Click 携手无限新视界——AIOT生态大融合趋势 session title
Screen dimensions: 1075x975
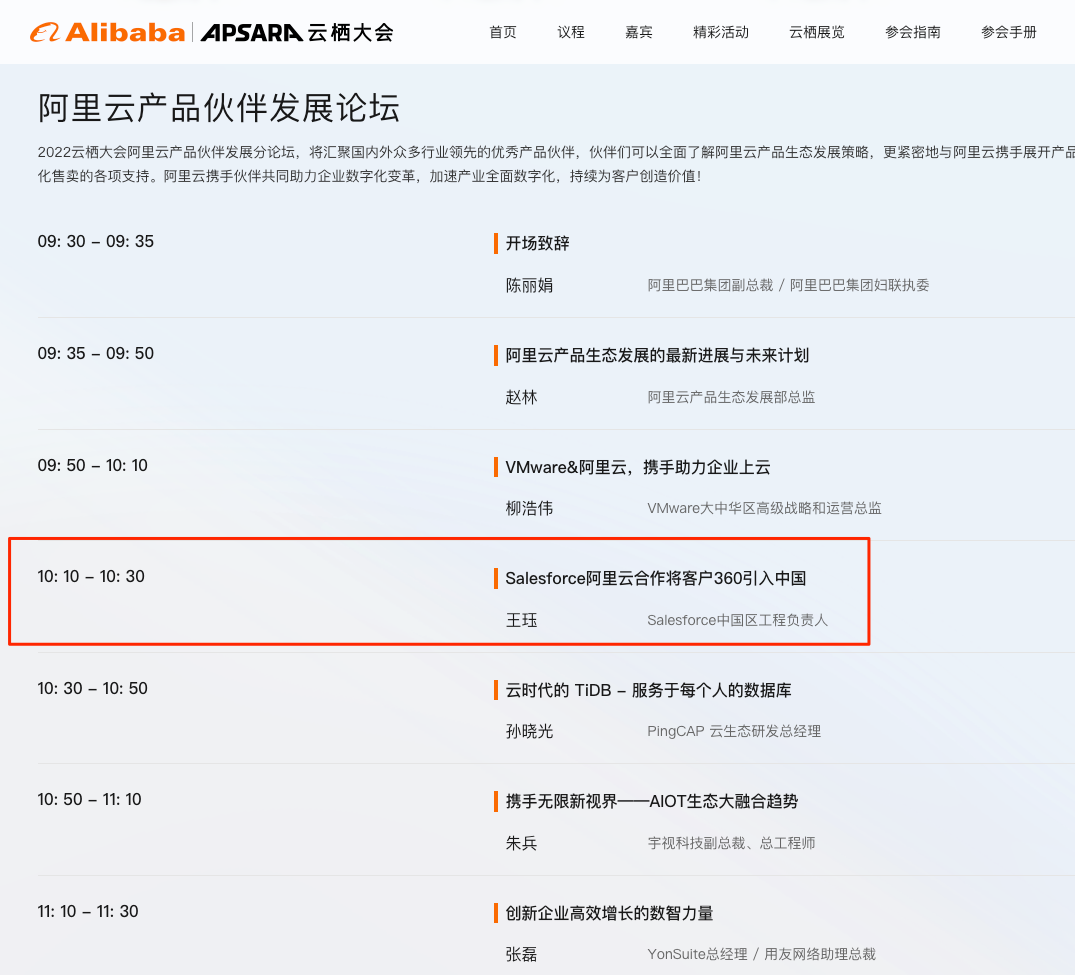[x=652, y=801]
